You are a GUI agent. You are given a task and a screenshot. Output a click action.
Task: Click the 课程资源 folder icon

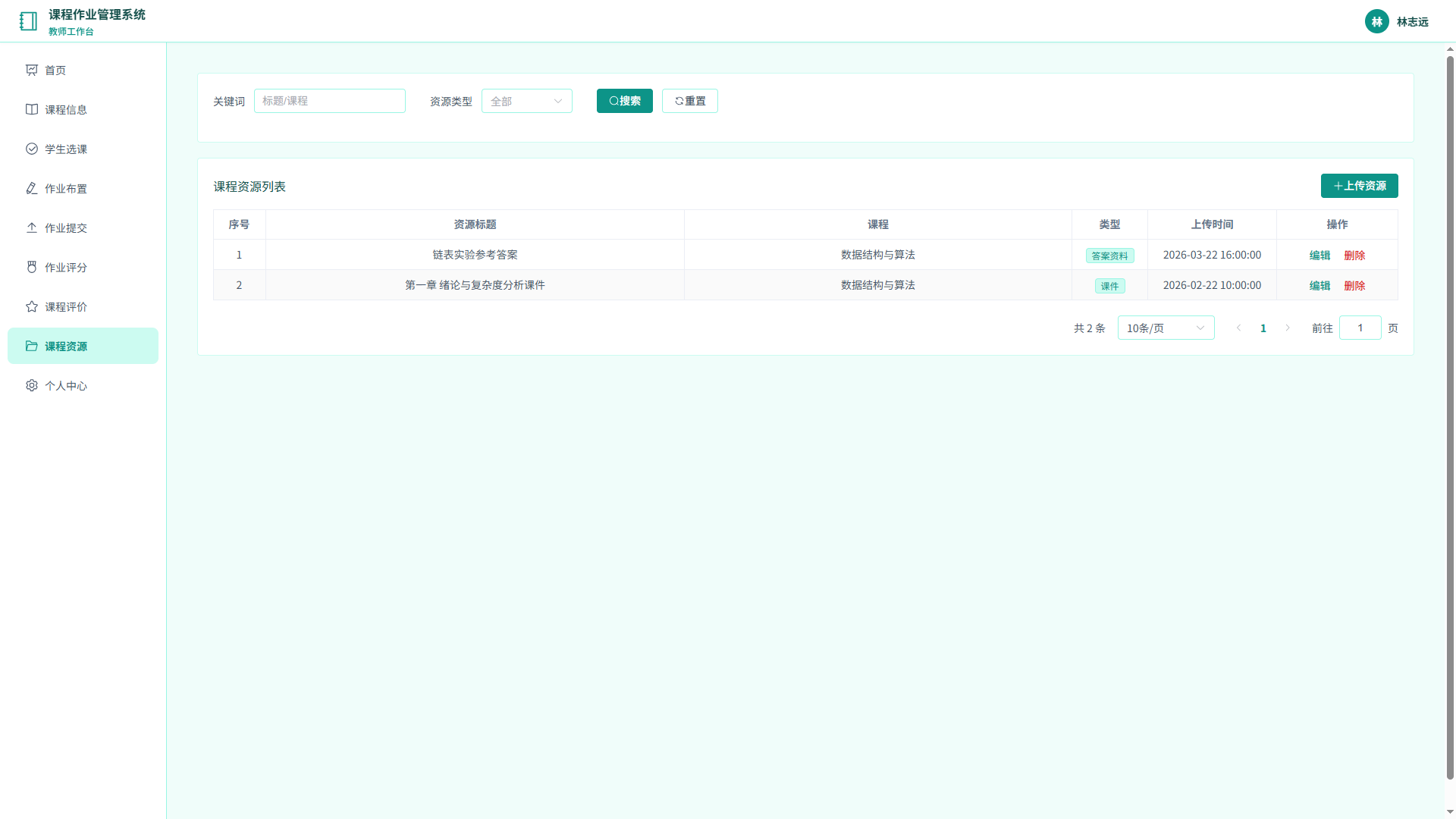click(x=32, y=346)
